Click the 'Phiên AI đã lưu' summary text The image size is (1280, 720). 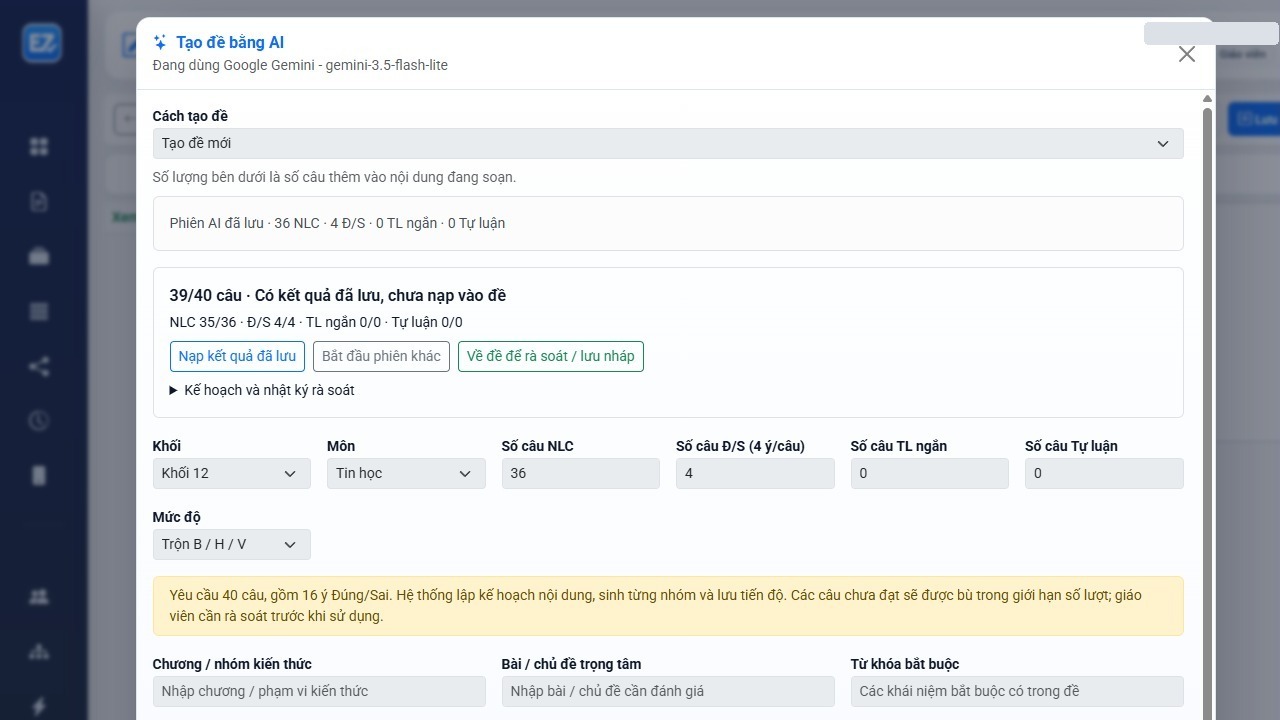337,223
